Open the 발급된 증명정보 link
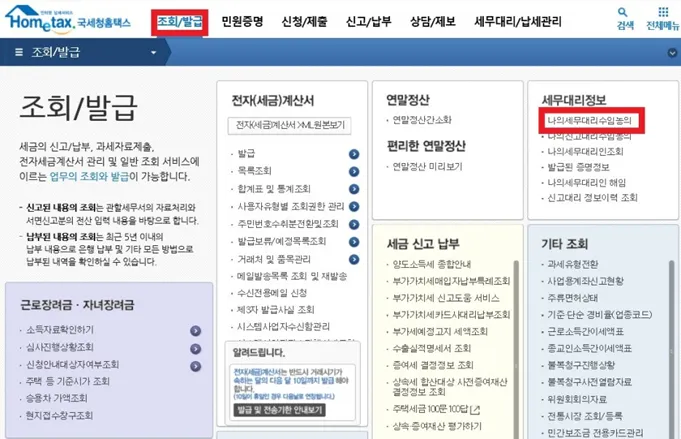Image resolution: width=681 pixels, height=439 pixels. [x=578, y=167]
